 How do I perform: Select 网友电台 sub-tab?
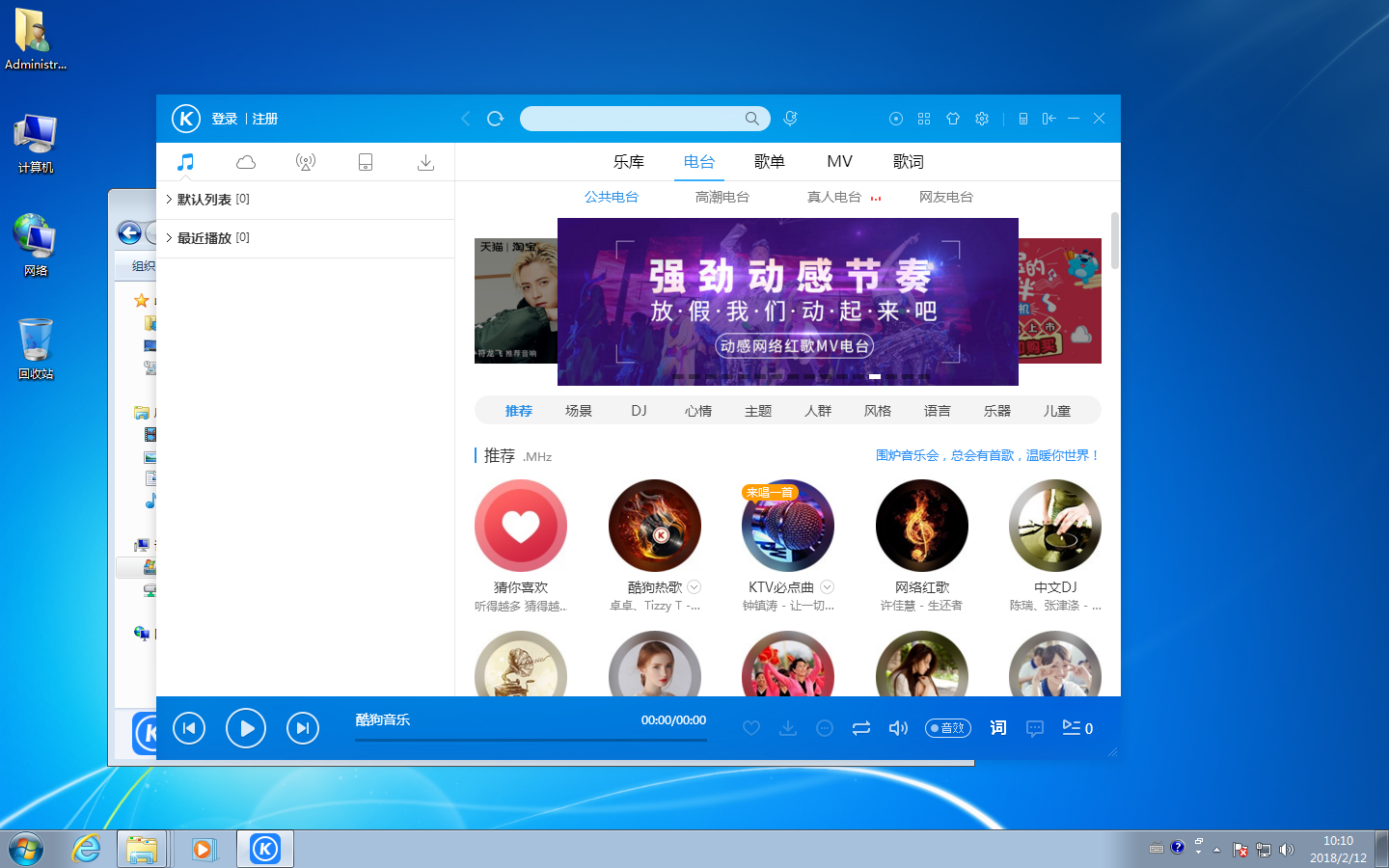946,197
